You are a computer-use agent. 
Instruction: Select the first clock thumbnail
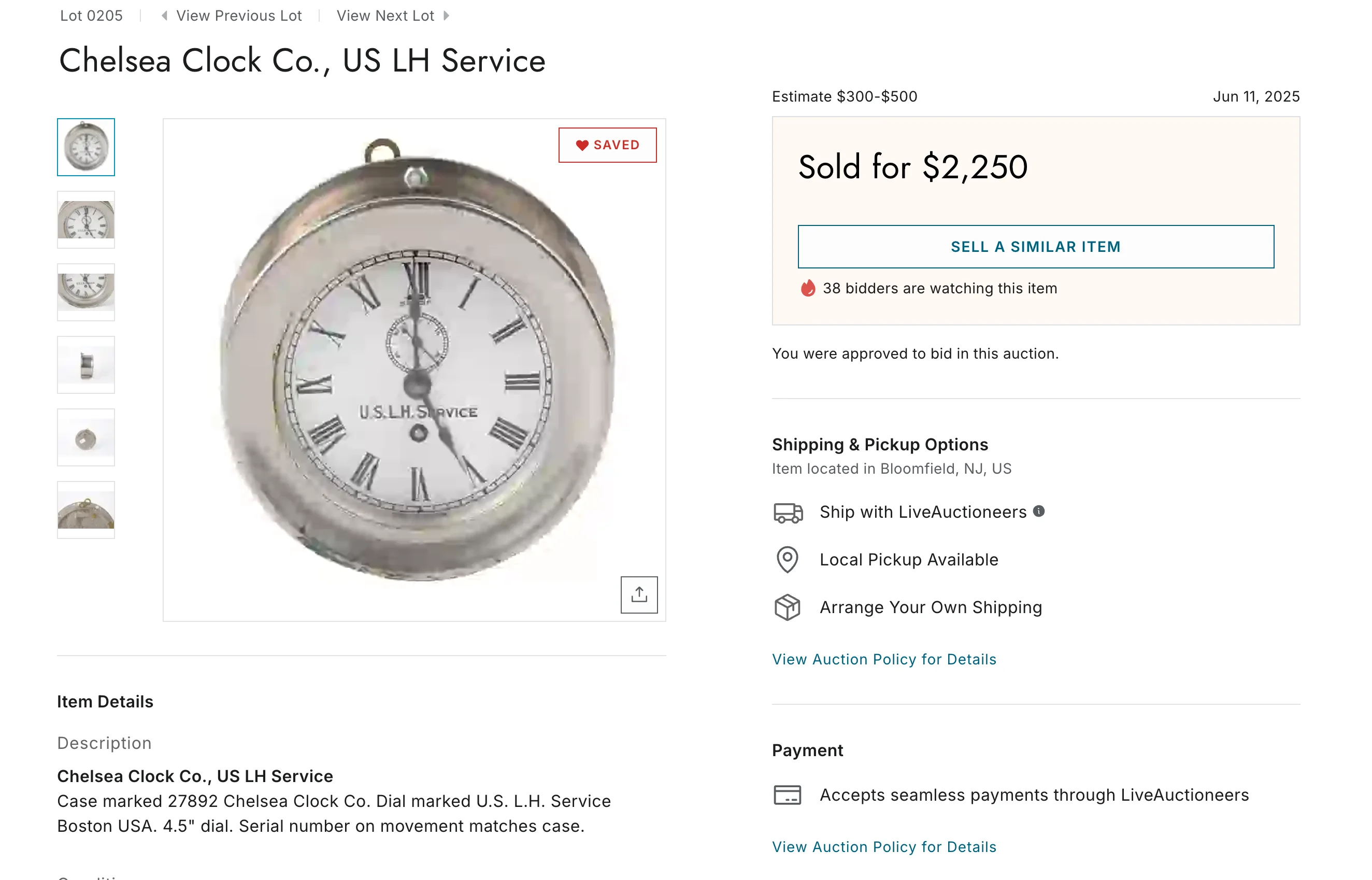coord(85,147)
